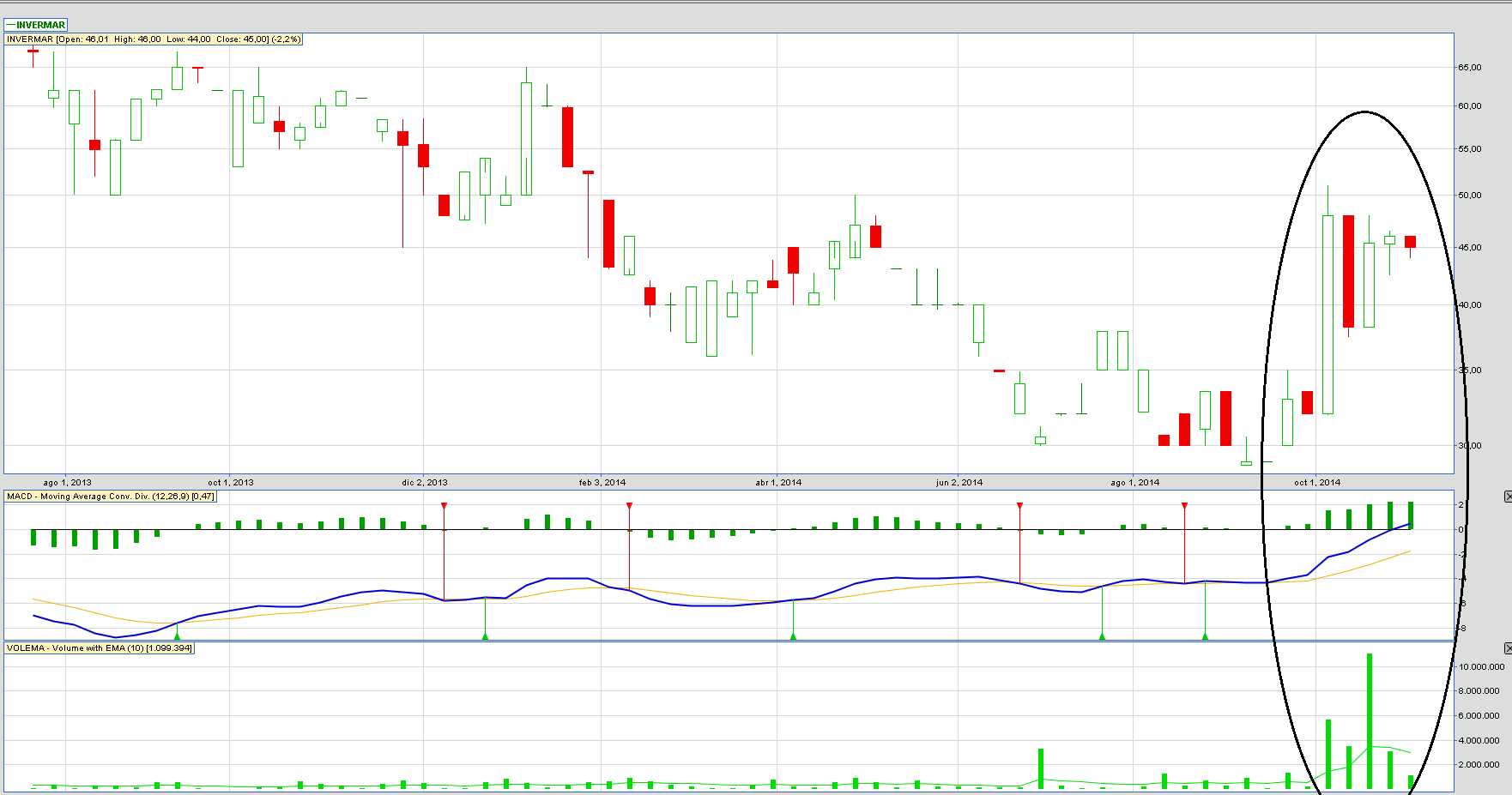
Task: Select the MACD Moving Average title label
Action: tap(111, 497)
